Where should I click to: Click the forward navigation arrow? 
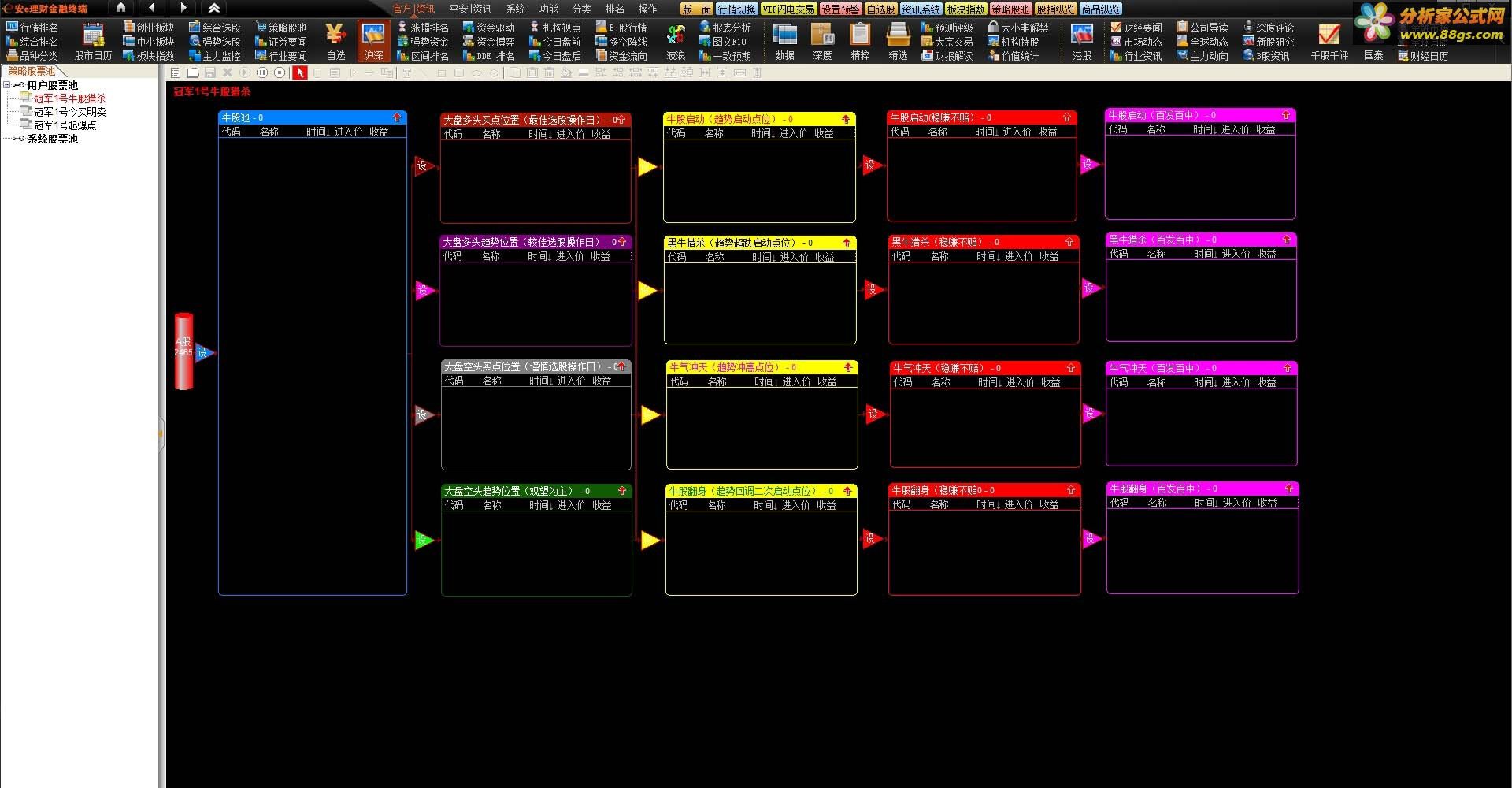pyautogui.click(x=183, y=8)
